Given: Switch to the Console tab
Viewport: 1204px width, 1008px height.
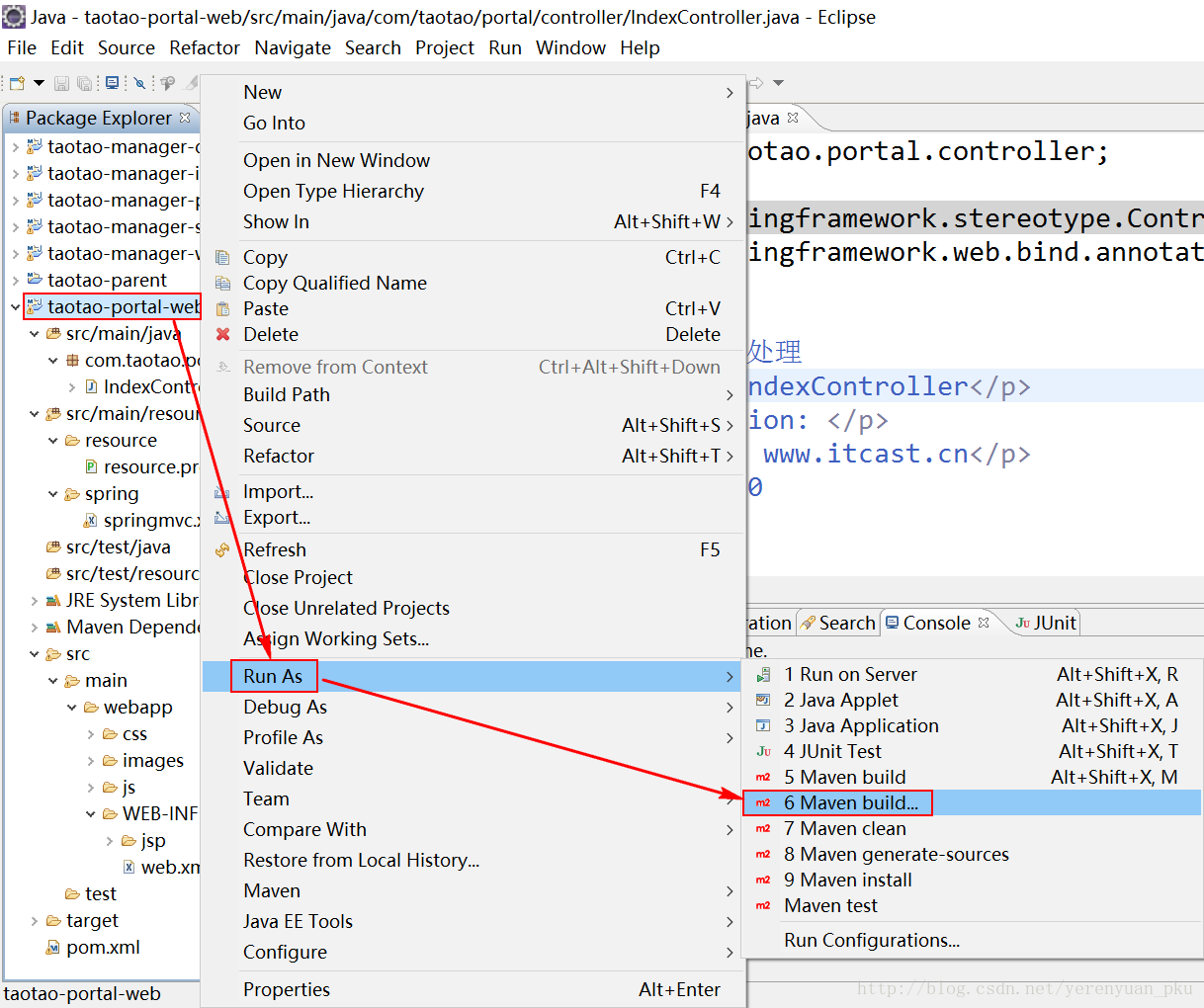Looking at the screenshot, I should click(936, 623).
